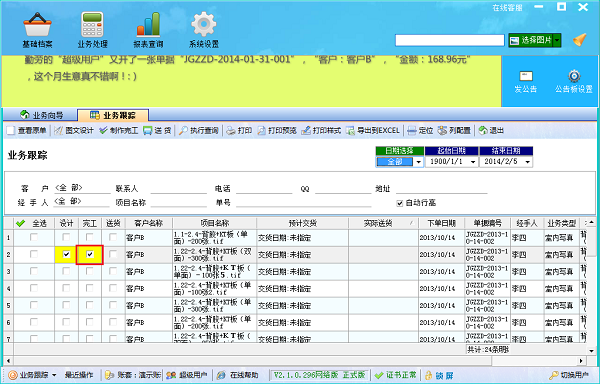Check select checkbox in row 6
The image size is (600, 384).
click(34, 322)
